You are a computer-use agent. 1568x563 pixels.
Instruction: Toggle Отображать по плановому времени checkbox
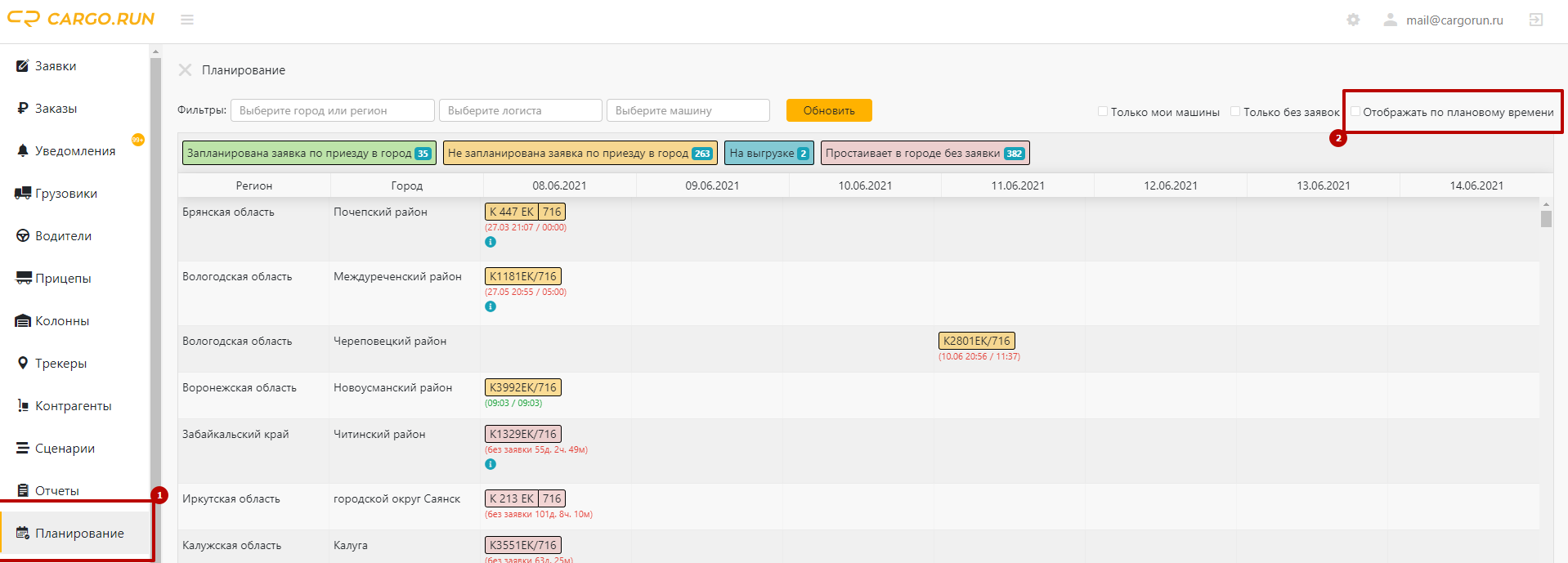tap(1355, 111)
